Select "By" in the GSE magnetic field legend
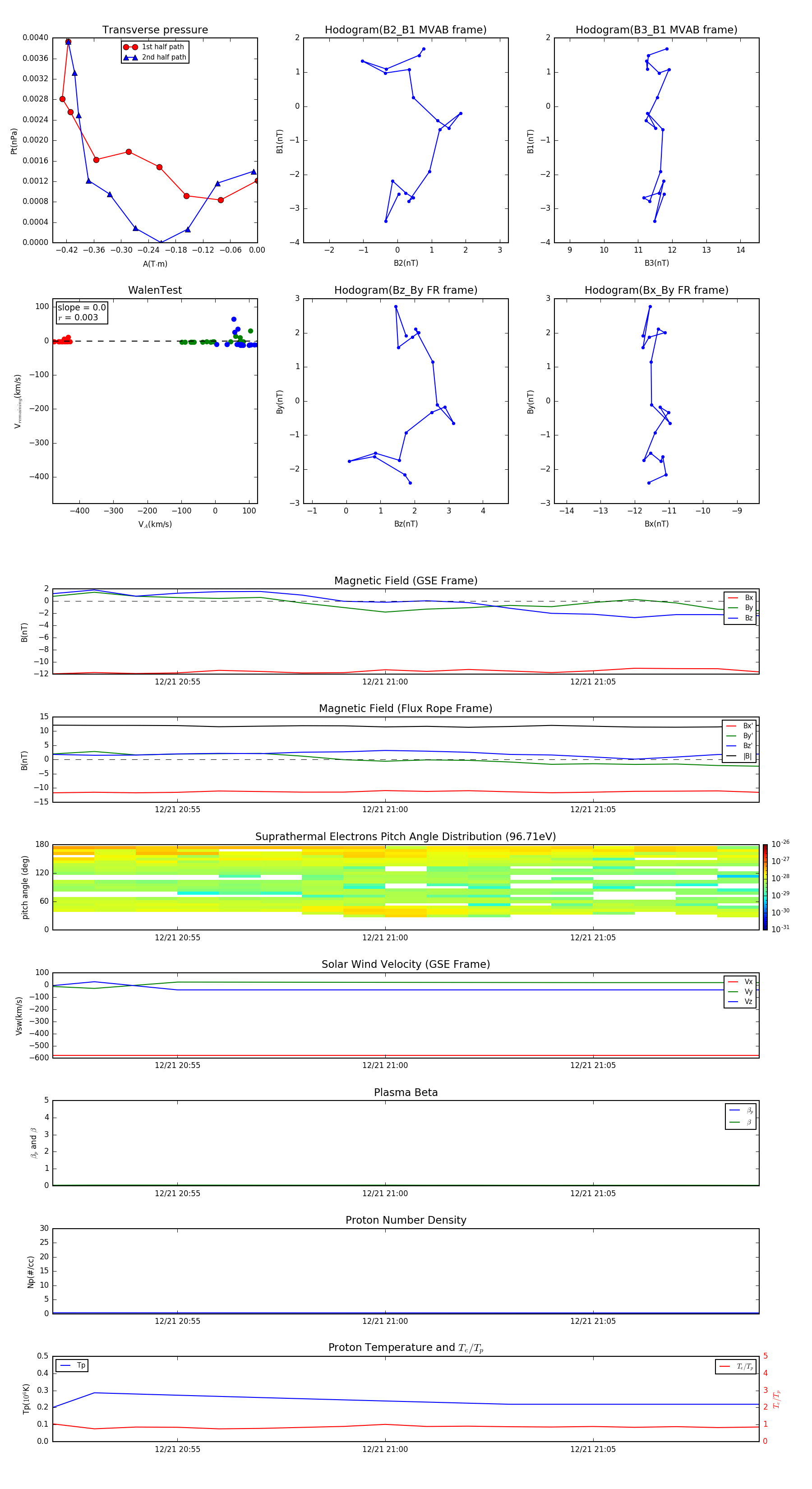This screenshot has width=812, height=1489. click(740, 607)
